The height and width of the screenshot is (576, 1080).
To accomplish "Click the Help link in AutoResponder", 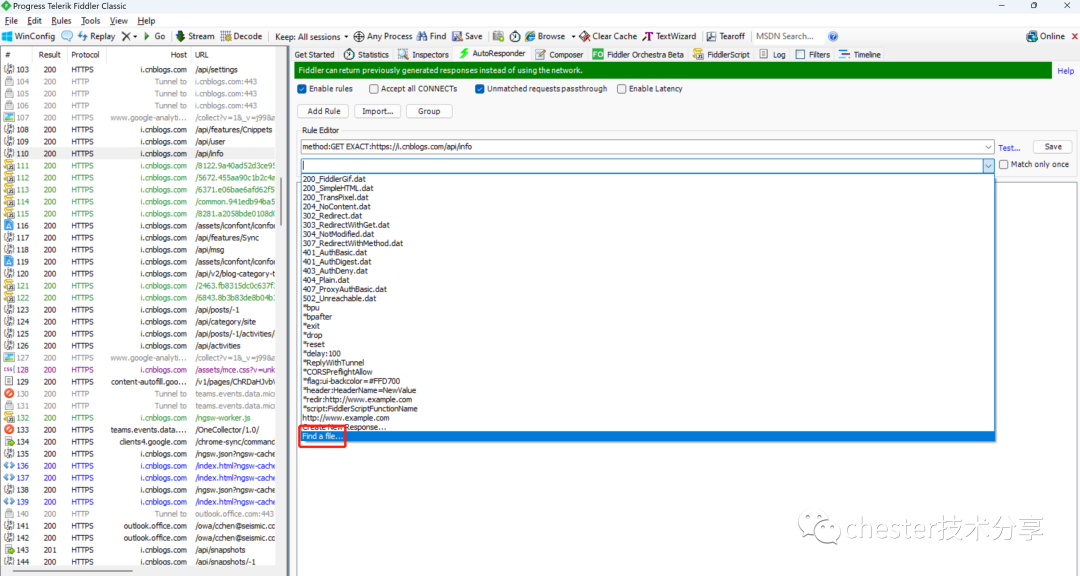I will point(1066,71).
